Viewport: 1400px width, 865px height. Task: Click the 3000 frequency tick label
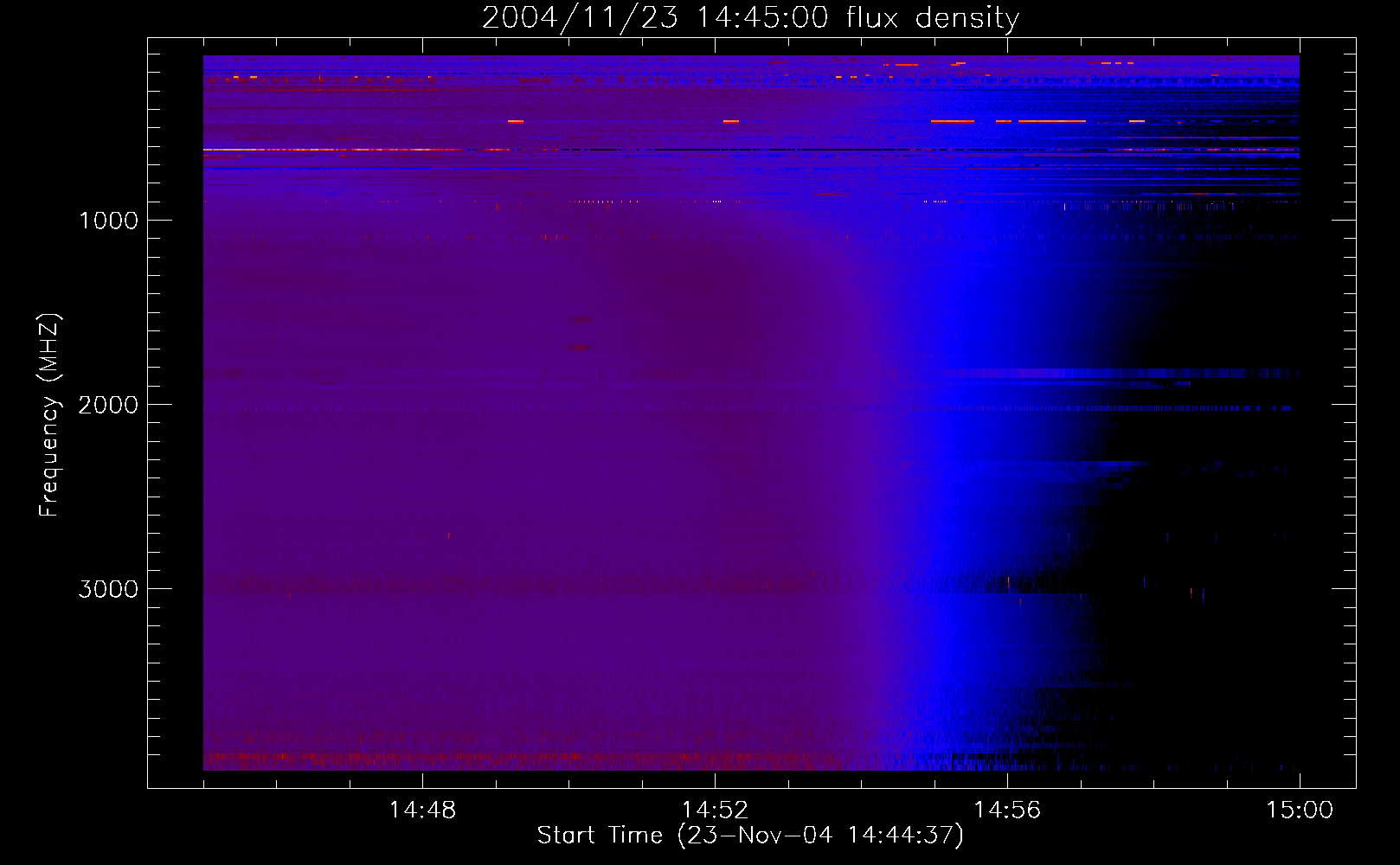pyautogui.click(x=108, y=589)
